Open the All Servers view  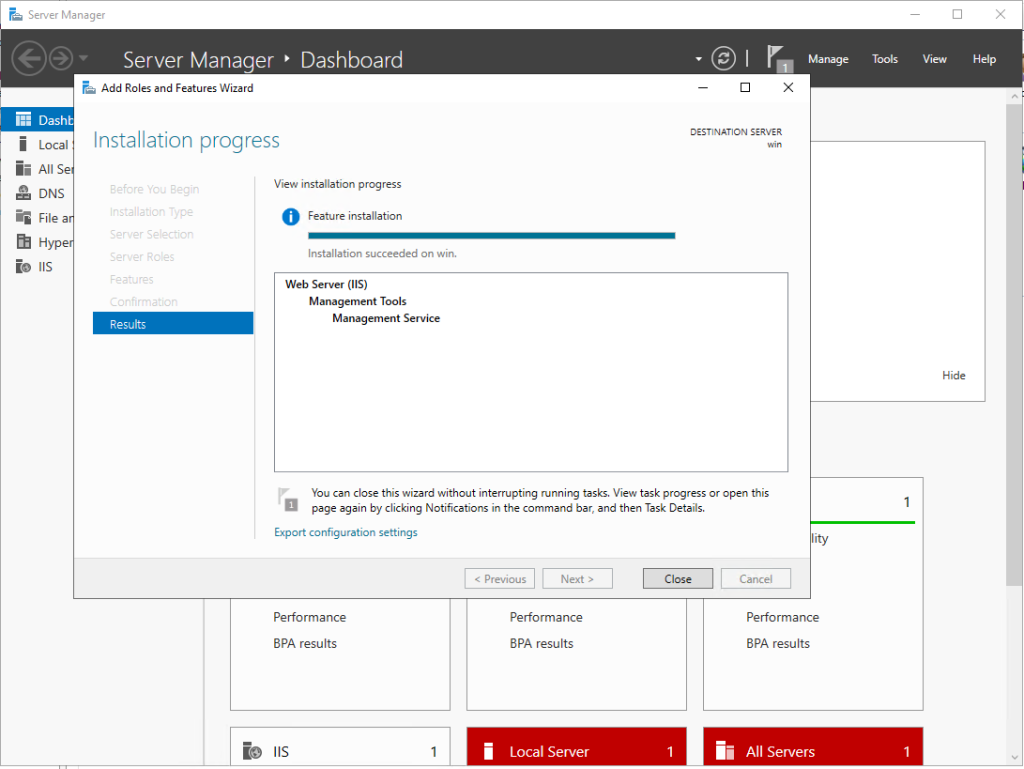click(x=45, y=168)
